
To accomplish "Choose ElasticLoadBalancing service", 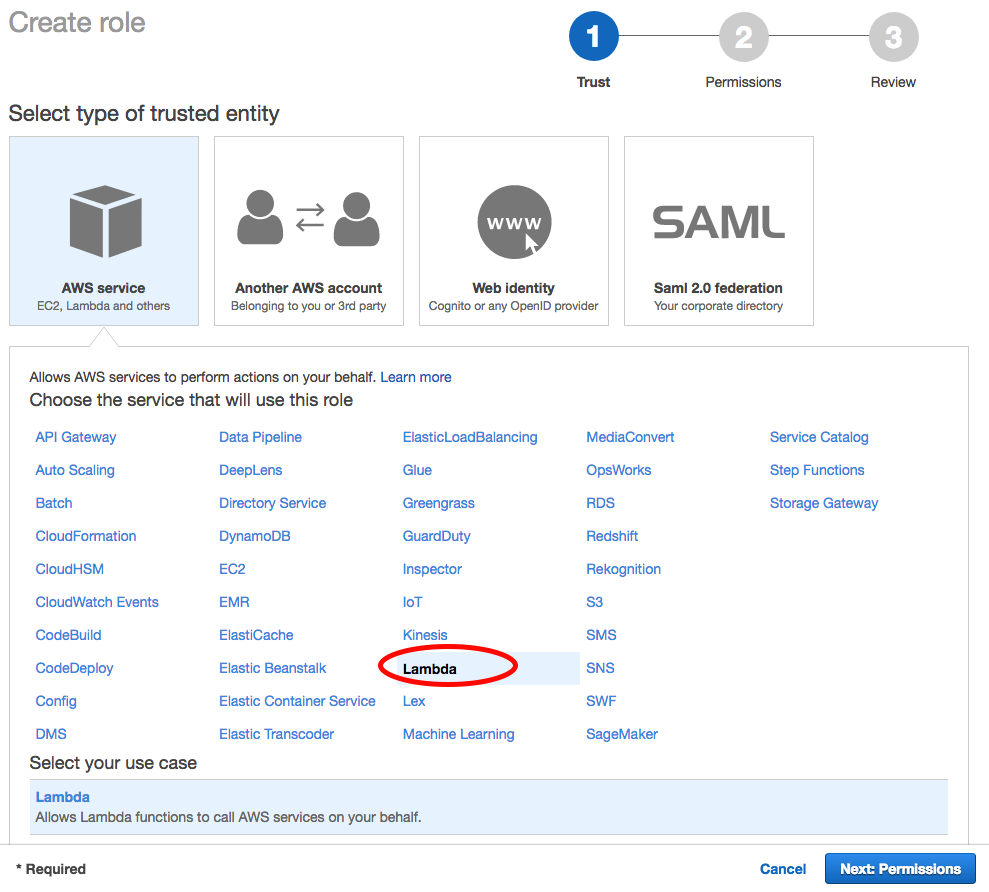I will point(470,437).
